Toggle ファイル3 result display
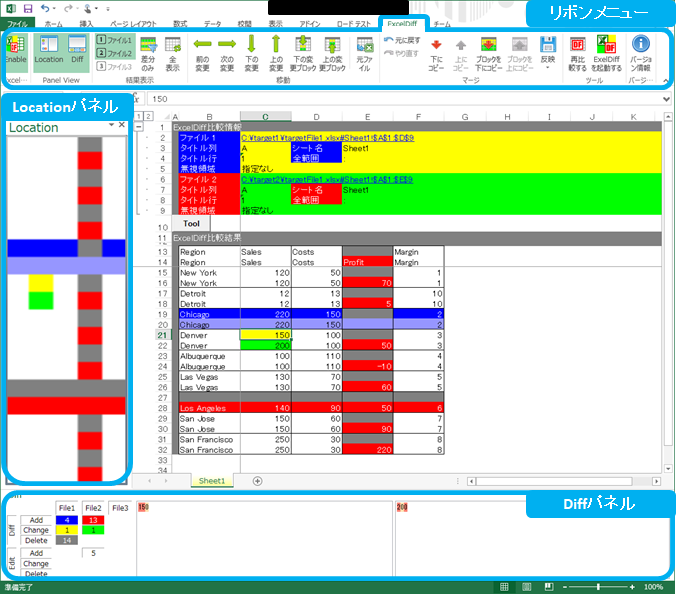This screenshot has height=594, width=676. click(x=115, y=66)
